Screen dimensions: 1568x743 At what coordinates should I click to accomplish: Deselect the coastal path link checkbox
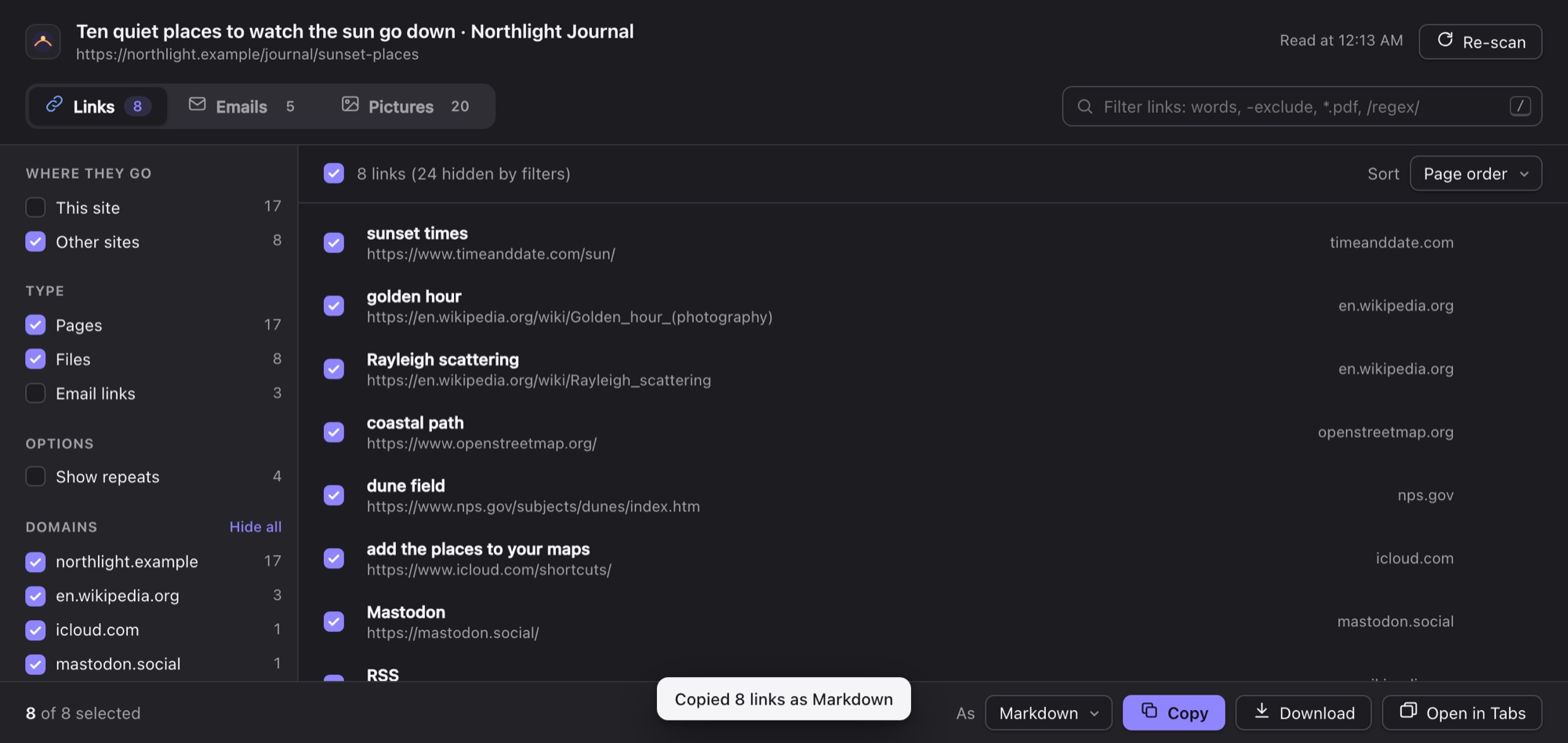coord(334,433)
